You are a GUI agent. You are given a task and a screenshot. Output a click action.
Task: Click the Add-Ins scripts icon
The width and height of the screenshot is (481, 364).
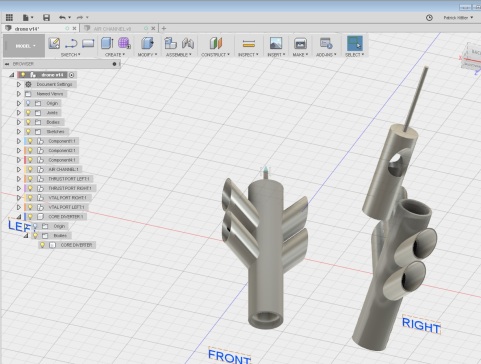pos(326,43)
